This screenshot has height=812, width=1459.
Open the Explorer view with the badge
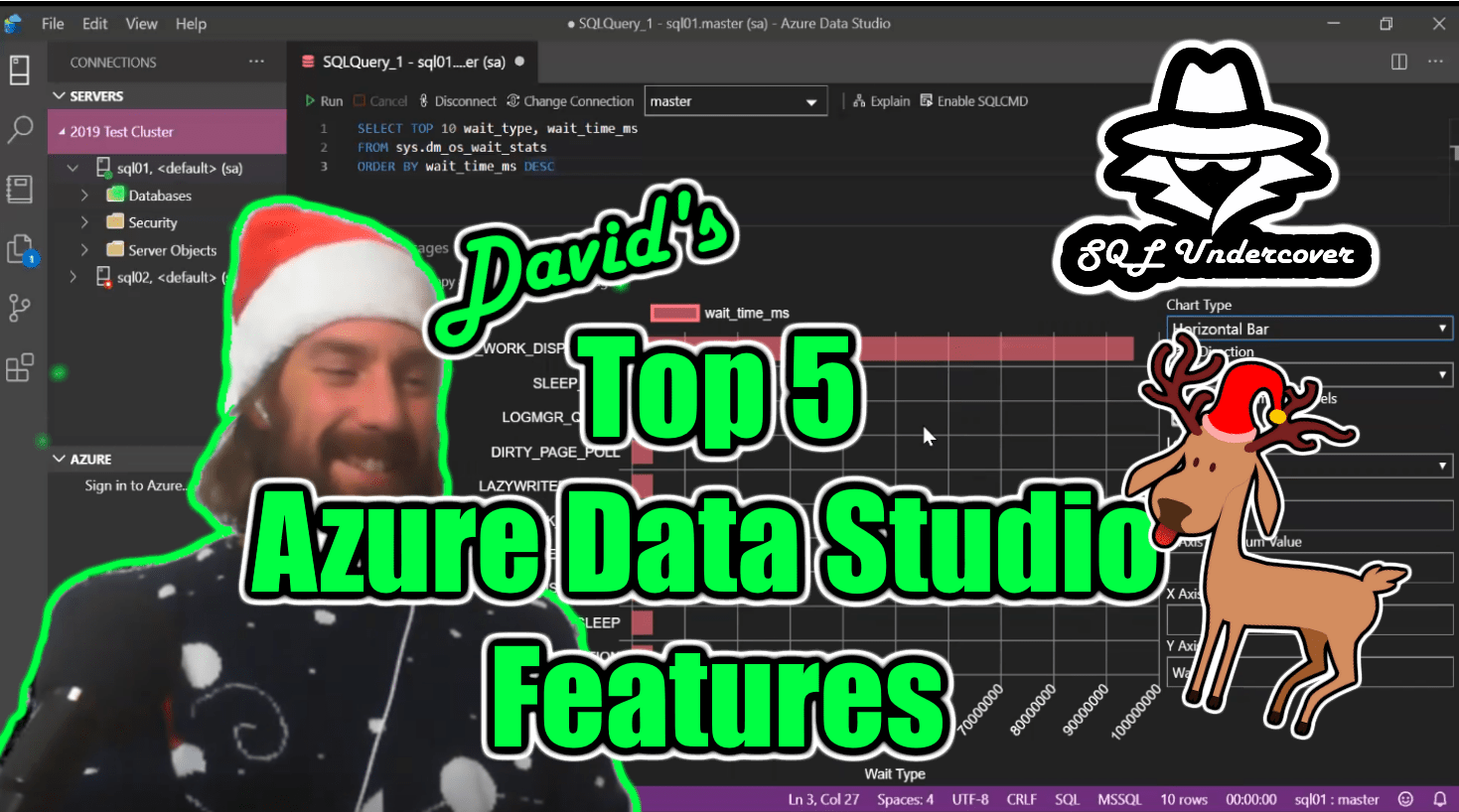pyautogui.click(x=21, y=249)
